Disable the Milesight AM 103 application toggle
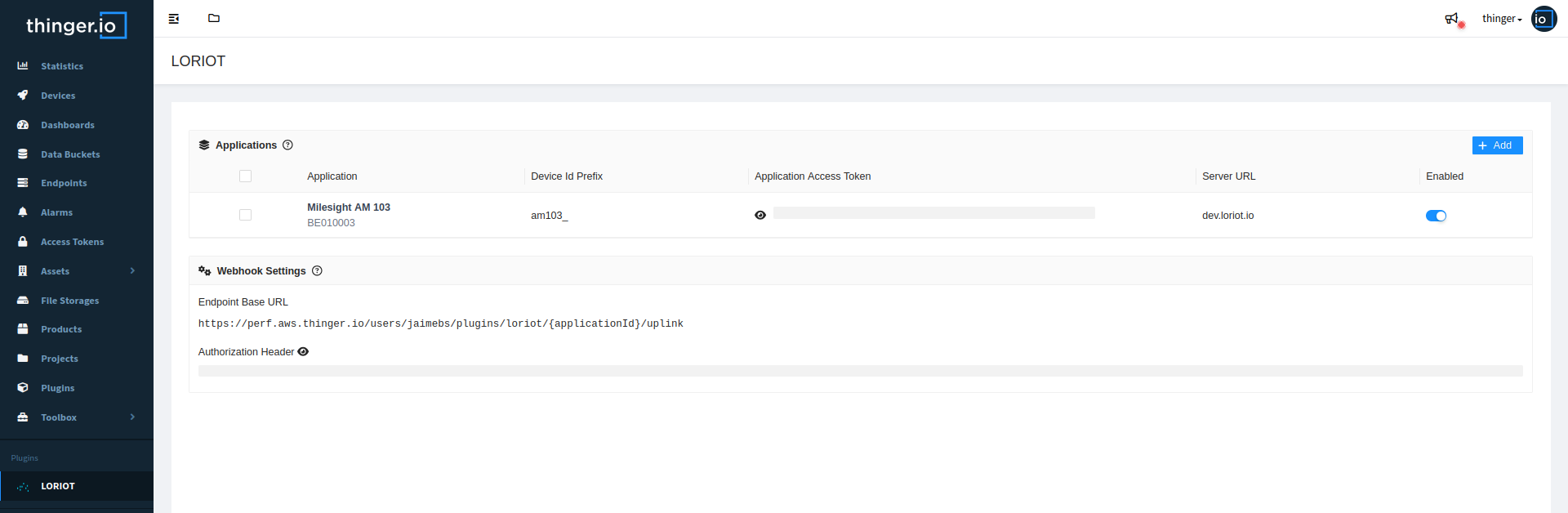This screenshot has width=1568, height=513. [1436, 216]
